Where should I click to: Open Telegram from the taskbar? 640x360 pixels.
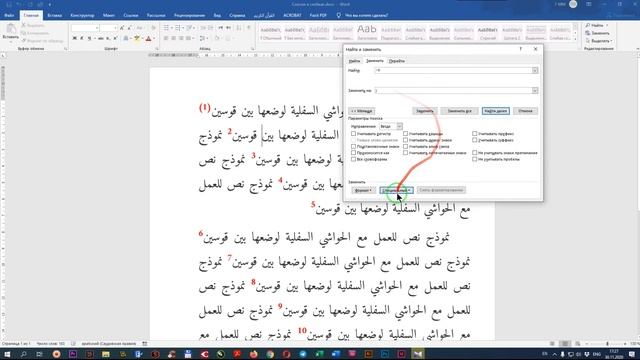[x=303, y=354]
